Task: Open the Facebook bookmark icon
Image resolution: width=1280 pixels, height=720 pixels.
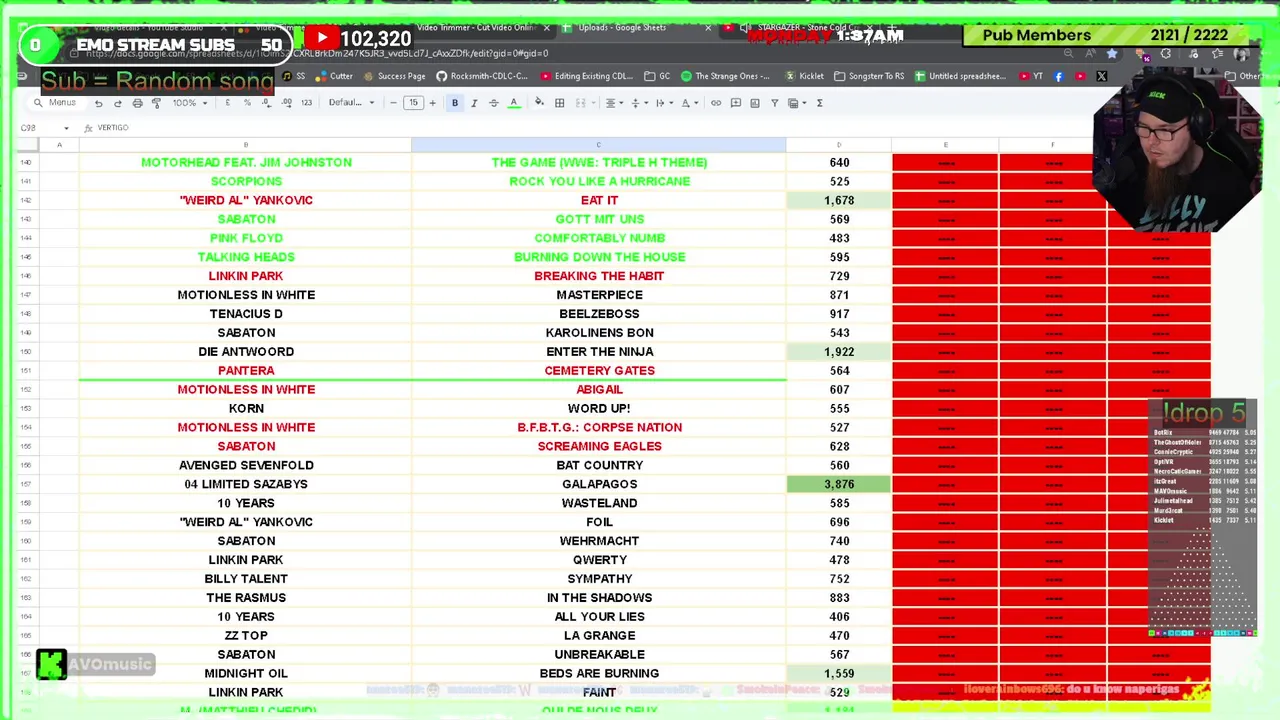Action: point(1059,76)
